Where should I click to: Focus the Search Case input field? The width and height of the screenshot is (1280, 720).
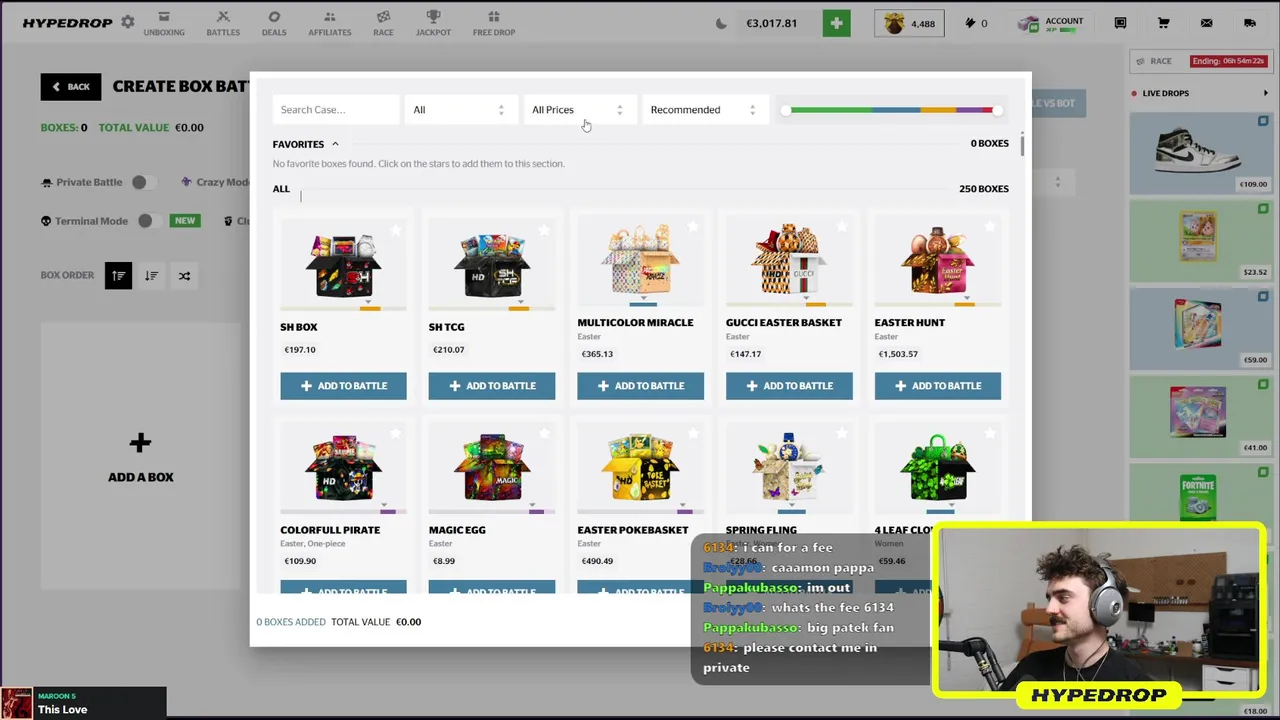pyautogui.click(x=335, y=110)
